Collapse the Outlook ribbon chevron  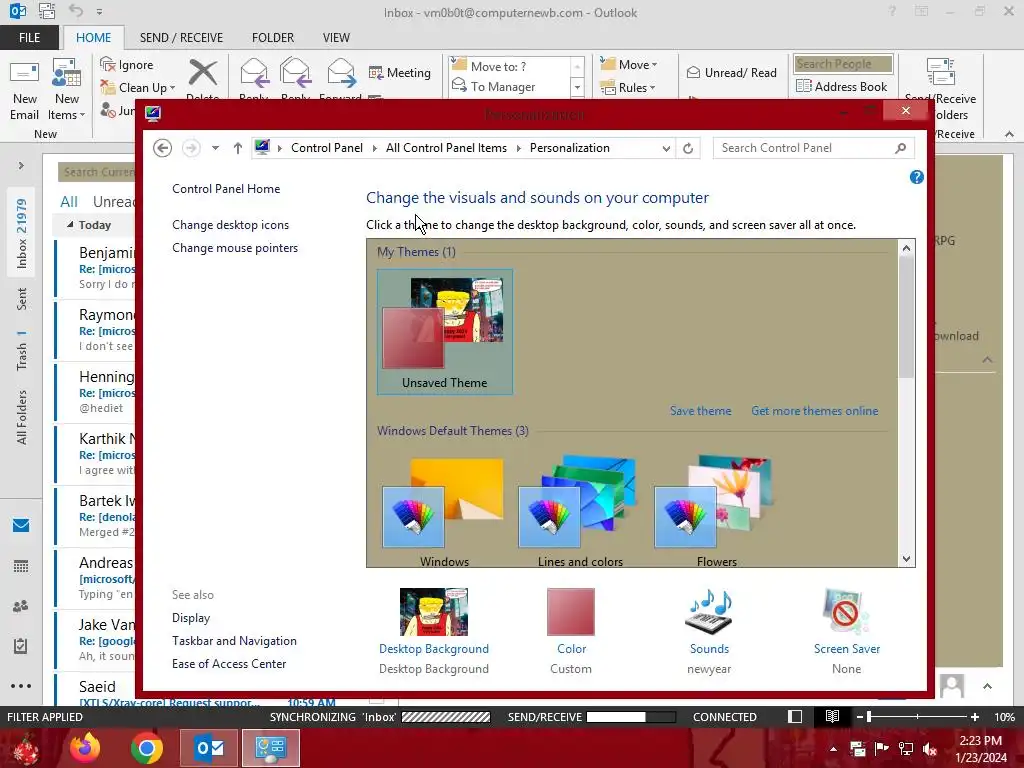coord(1010,134)
